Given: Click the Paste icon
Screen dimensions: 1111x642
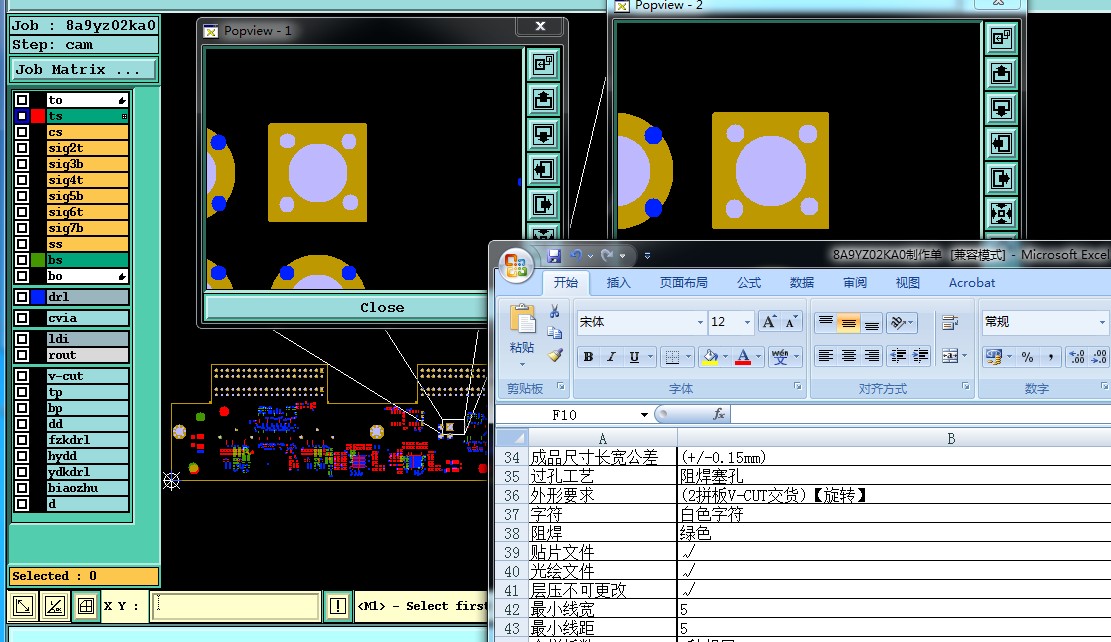Looking at the screenshot, I should tap(522, 320).
